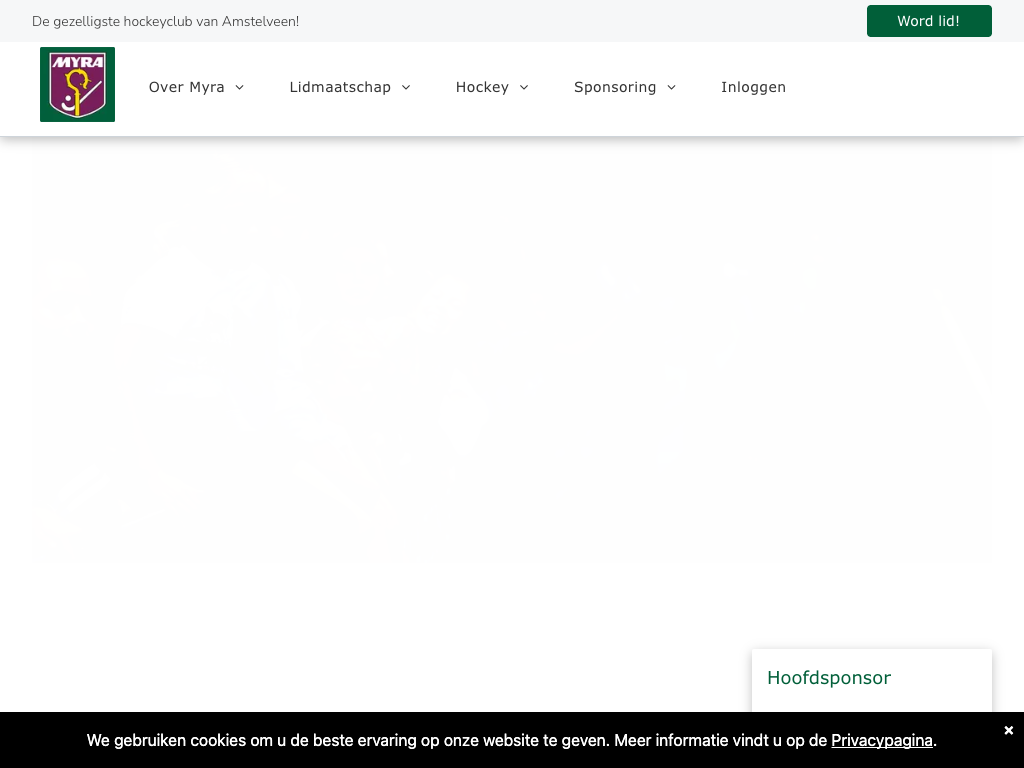Expand the chevron next to Lidmaatschap
The width and height of the screenshot is (1024, 768).
(406, 88)
